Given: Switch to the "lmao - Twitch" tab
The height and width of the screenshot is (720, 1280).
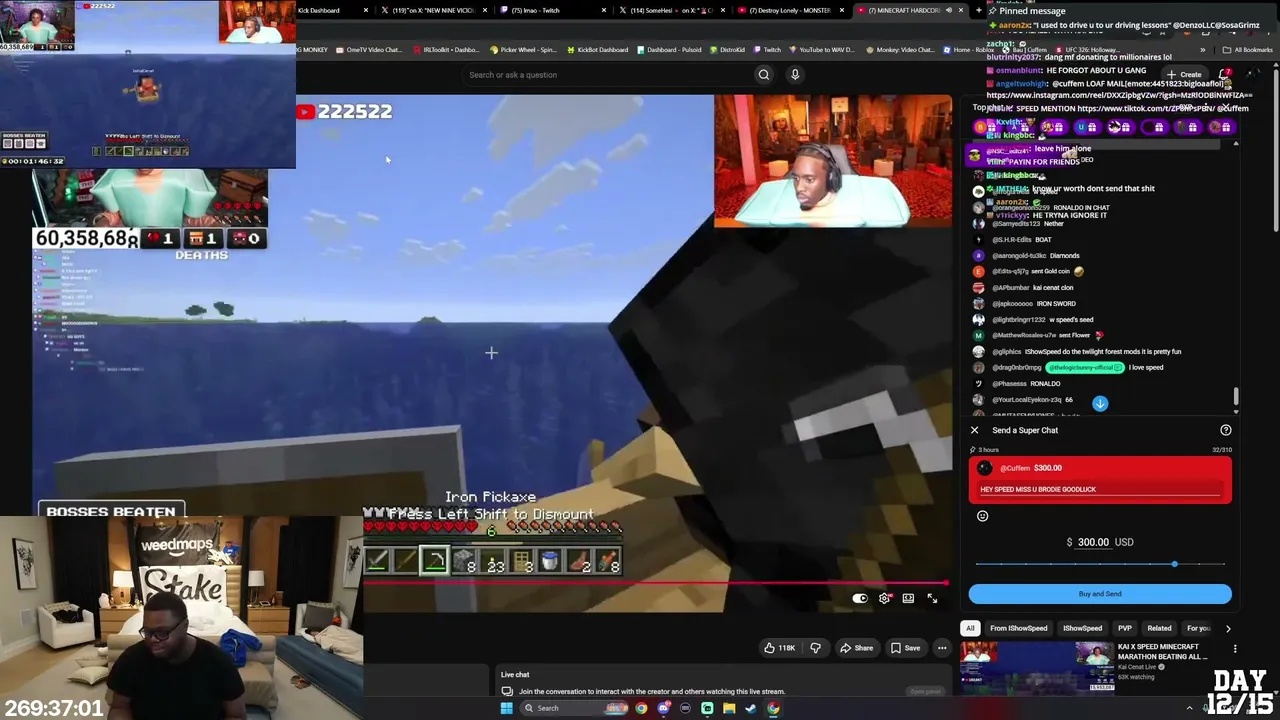Looking at the screenshot, I should 553,10.
